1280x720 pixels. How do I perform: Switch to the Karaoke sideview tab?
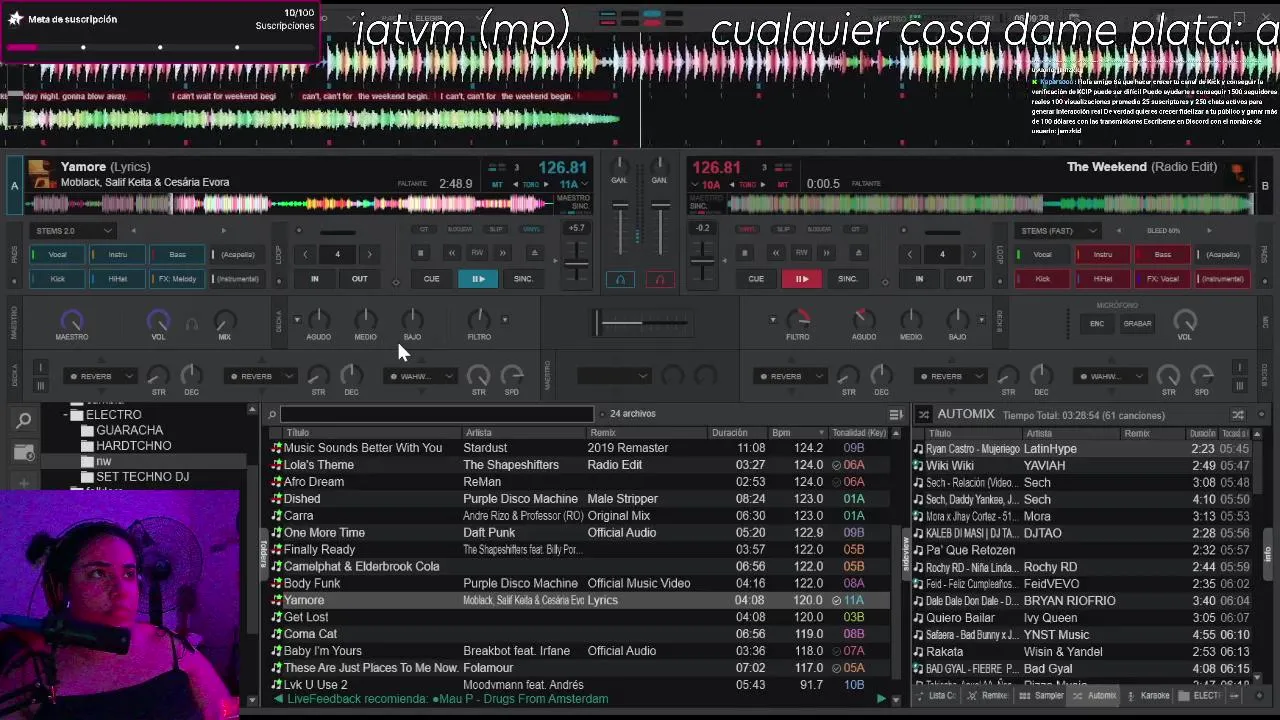pyautogui.click(x=1148, y=695)
